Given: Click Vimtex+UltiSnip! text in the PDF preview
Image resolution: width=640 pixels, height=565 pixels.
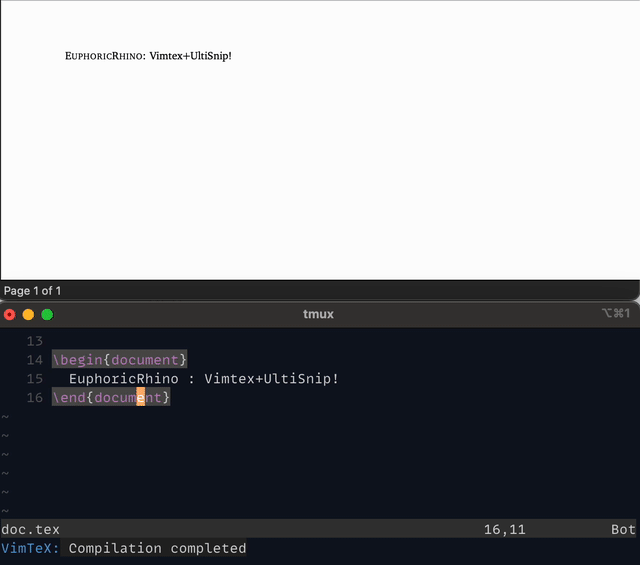Looking at the screenshot, I should 190,56.
